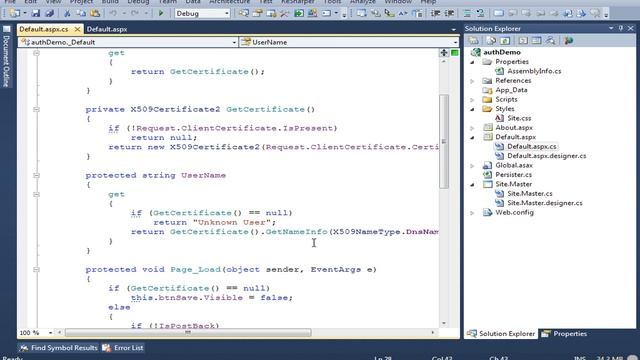The height and width of the screenshot is (360, 640).
Task: Collapse the Page_Load method outline
Action: point(36,270)
